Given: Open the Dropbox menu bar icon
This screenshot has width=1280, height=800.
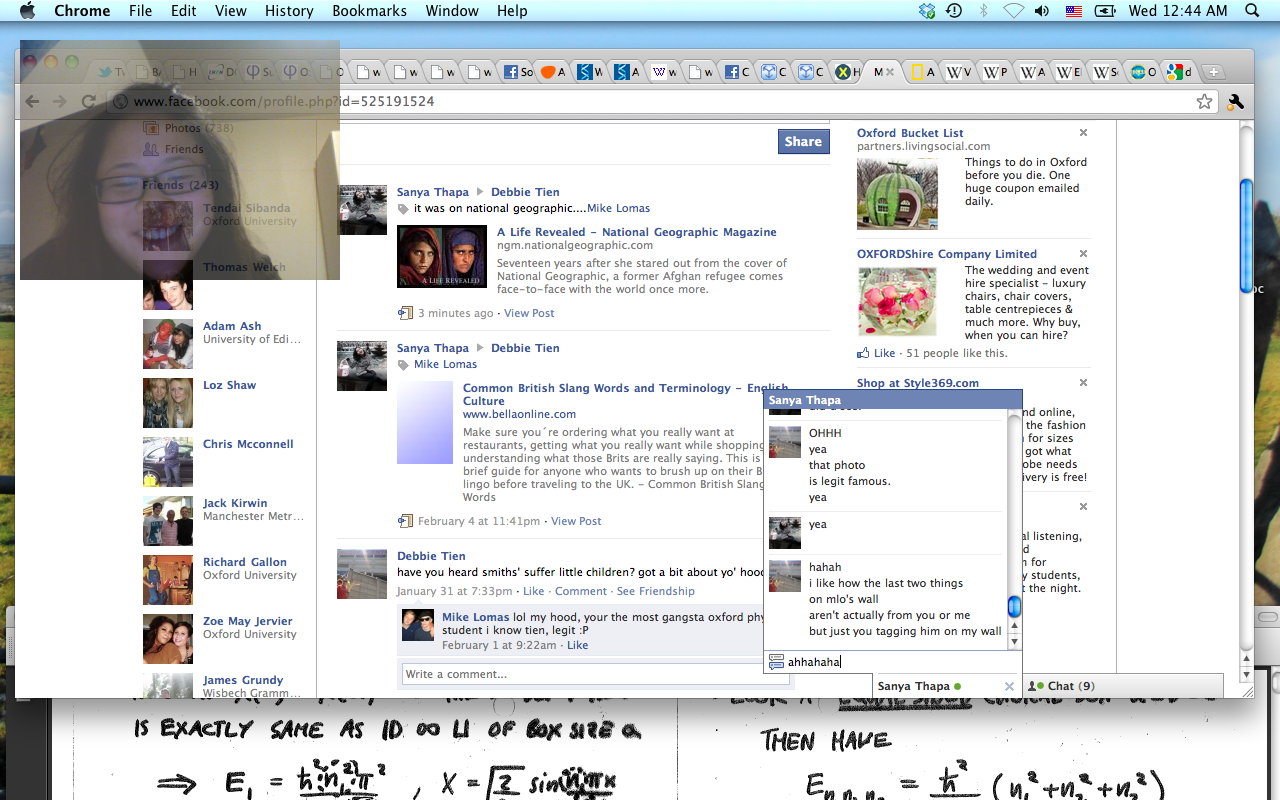Looking at the screenshot, I should [x=927, y=11].
